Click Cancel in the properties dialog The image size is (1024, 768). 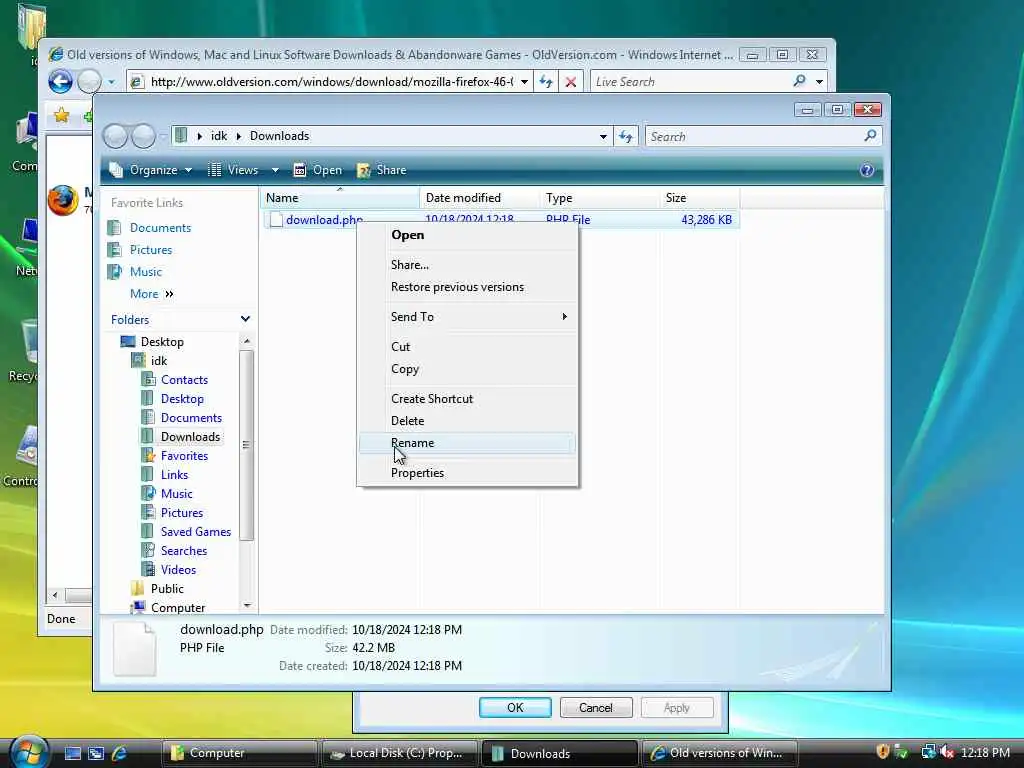(x=596, y=707)
